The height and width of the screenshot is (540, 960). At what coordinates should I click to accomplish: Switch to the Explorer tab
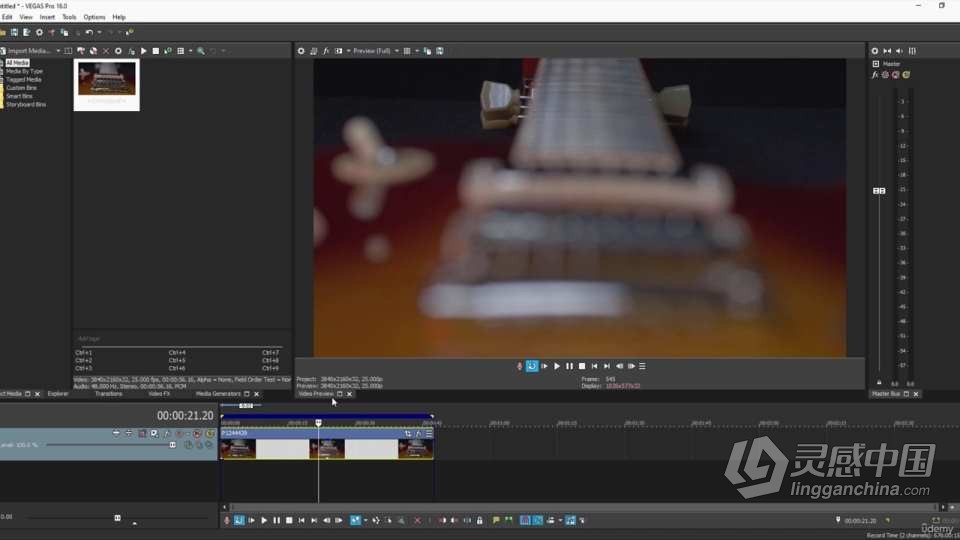[58, 394]
